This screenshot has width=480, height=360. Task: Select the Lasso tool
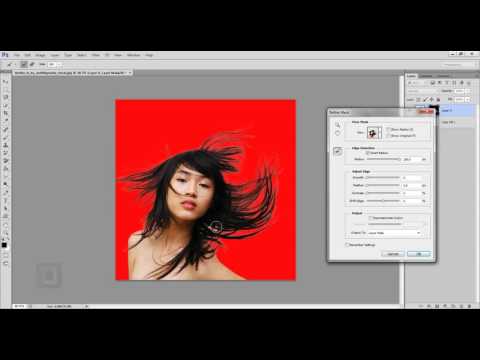tap(5, 97)
